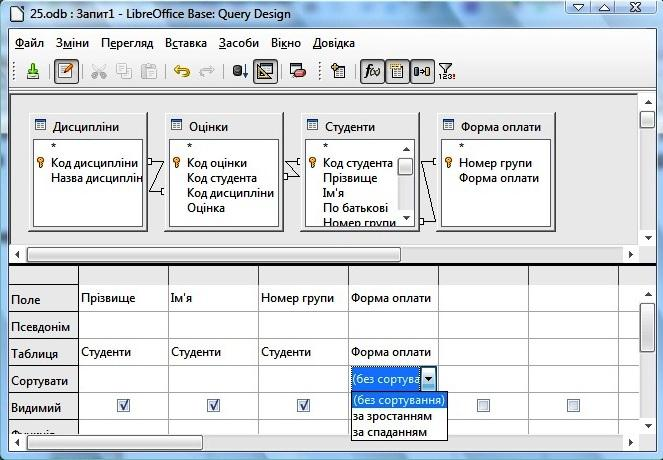Open the Довідка menu
This screenshot has width=663, height=460.
point(334,43)
